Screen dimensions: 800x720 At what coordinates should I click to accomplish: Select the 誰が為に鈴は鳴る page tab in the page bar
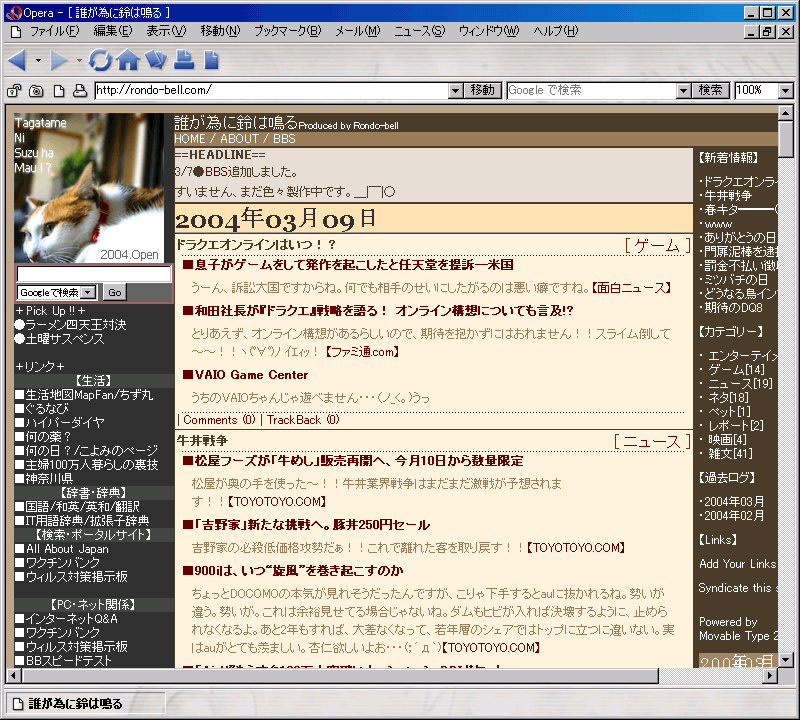point(86,704)
